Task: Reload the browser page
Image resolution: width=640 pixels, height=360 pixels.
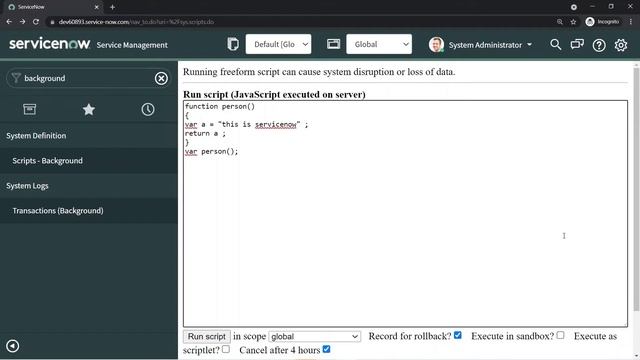Action: 36,22
